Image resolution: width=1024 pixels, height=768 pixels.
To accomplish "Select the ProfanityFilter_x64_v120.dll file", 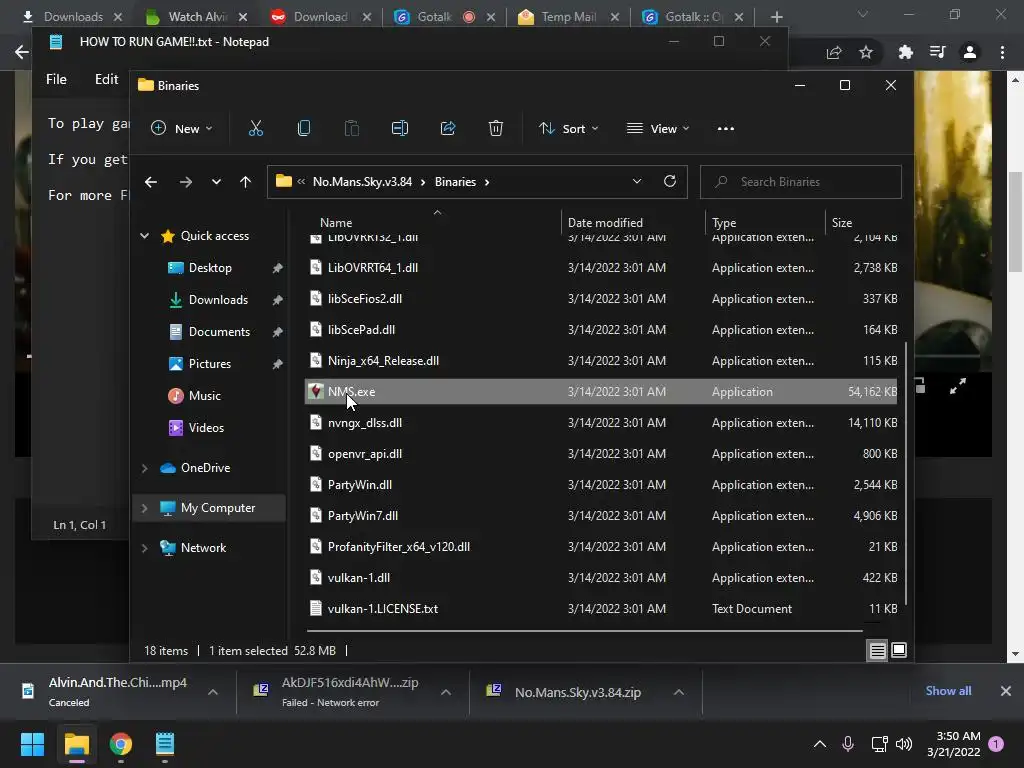I will click(600, 547).
